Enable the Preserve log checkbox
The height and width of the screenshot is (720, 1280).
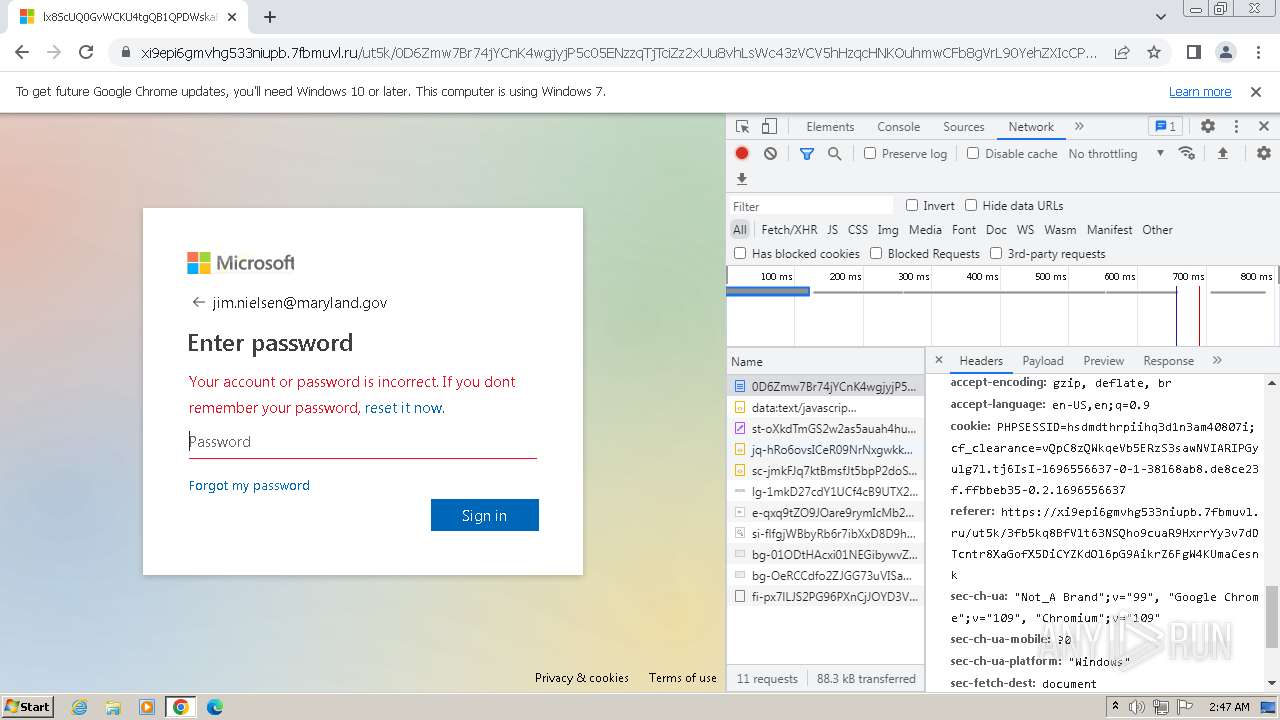pyautogui.click(x=870, y=154)
